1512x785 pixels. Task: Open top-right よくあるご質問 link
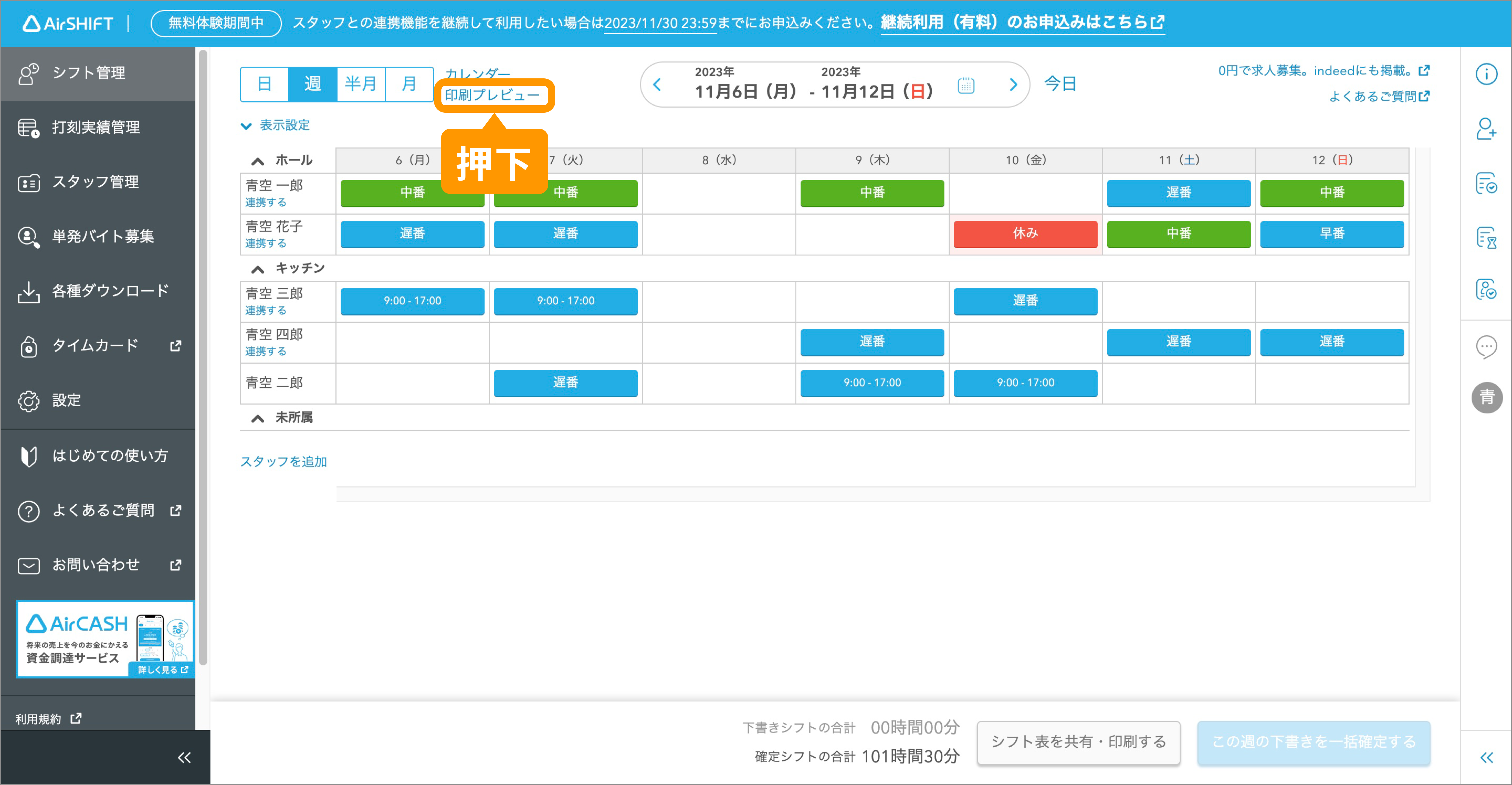(1379, 96)
